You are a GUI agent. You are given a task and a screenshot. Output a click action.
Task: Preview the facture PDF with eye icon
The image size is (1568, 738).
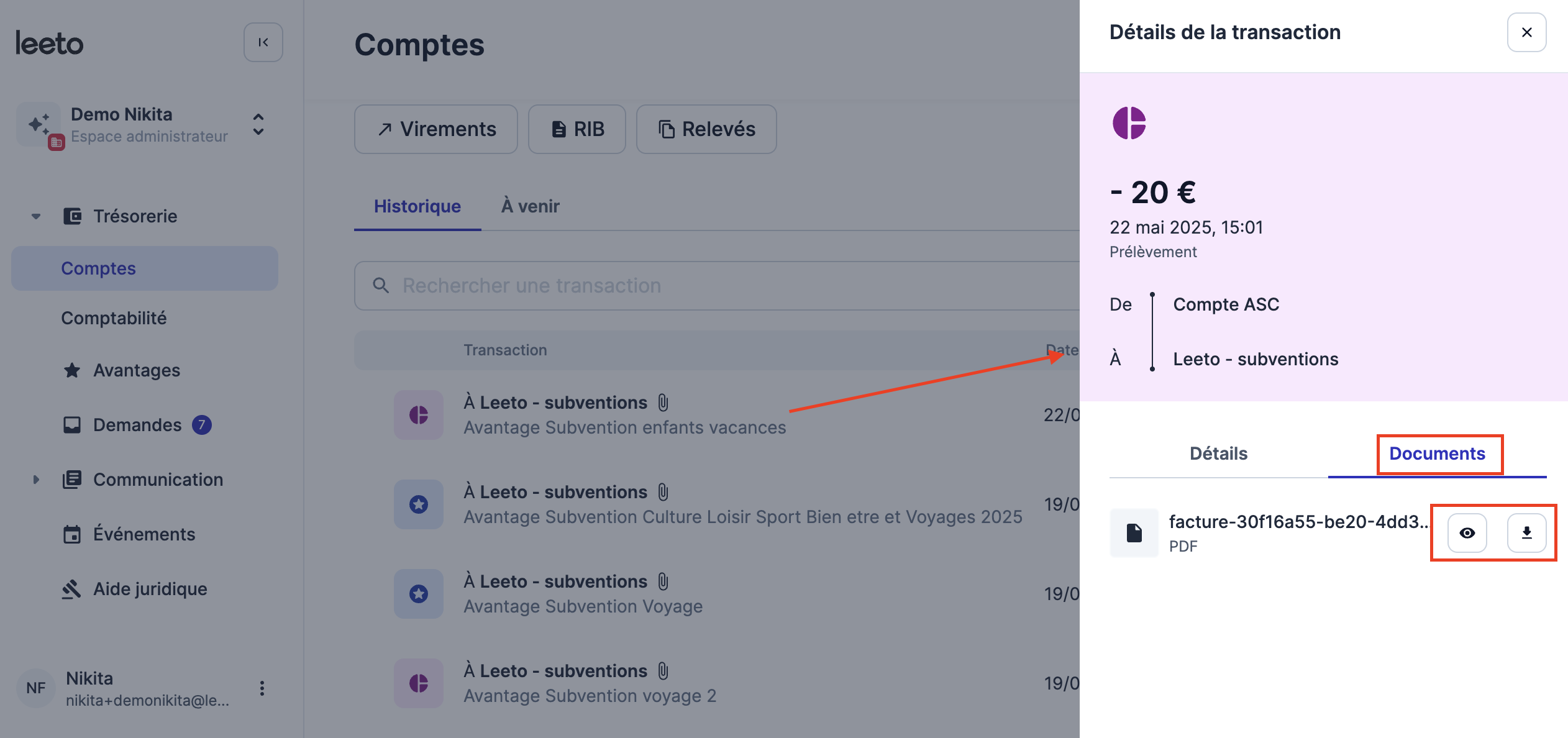click(x=1467, y=533)
